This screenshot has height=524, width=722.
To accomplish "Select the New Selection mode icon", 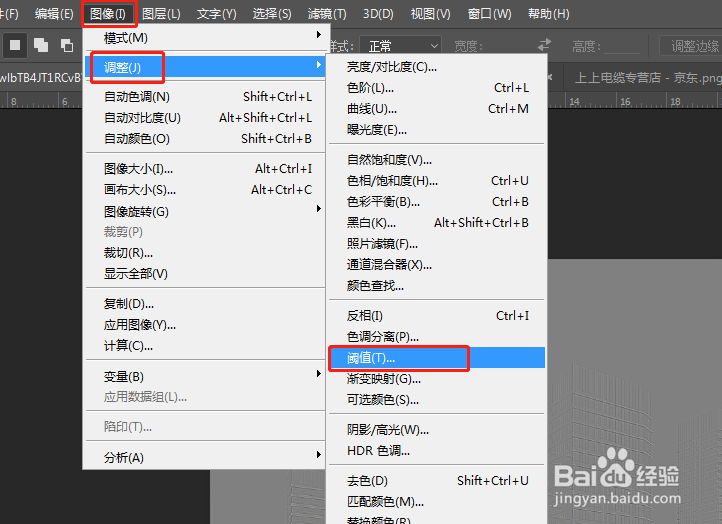I will [15, 45].
